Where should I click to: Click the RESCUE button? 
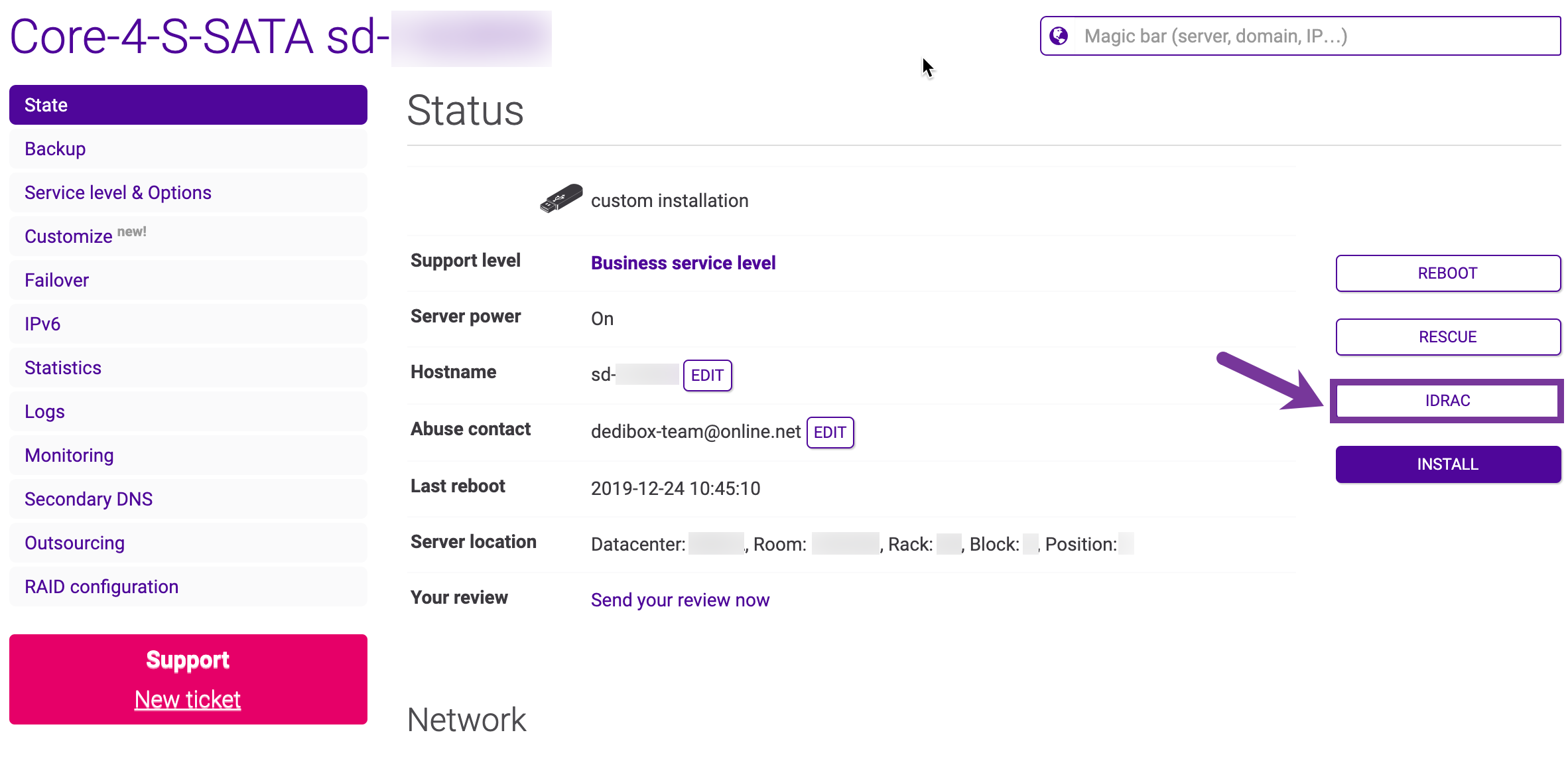(1447, 337)
